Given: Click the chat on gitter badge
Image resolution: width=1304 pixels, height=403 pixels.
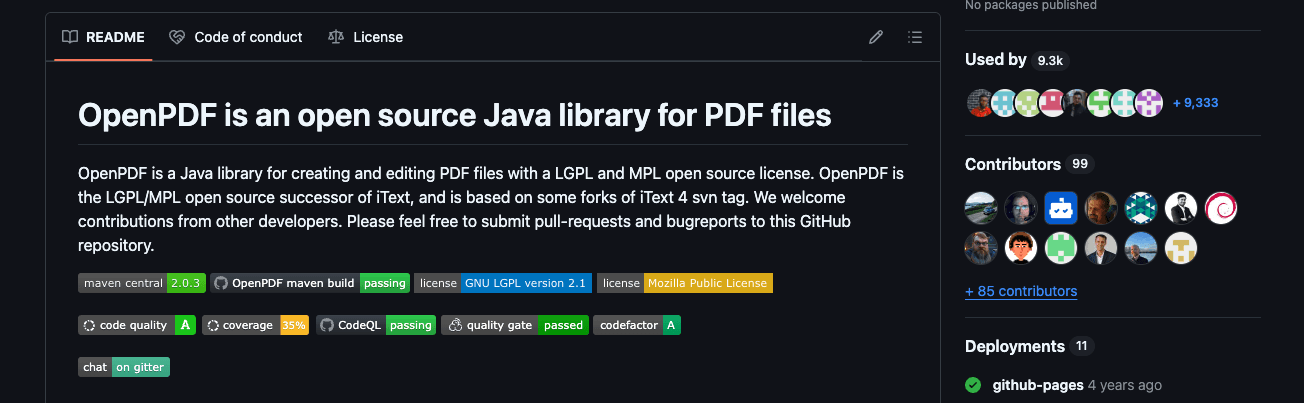Looking at the screenshot, I should (124, 367).
